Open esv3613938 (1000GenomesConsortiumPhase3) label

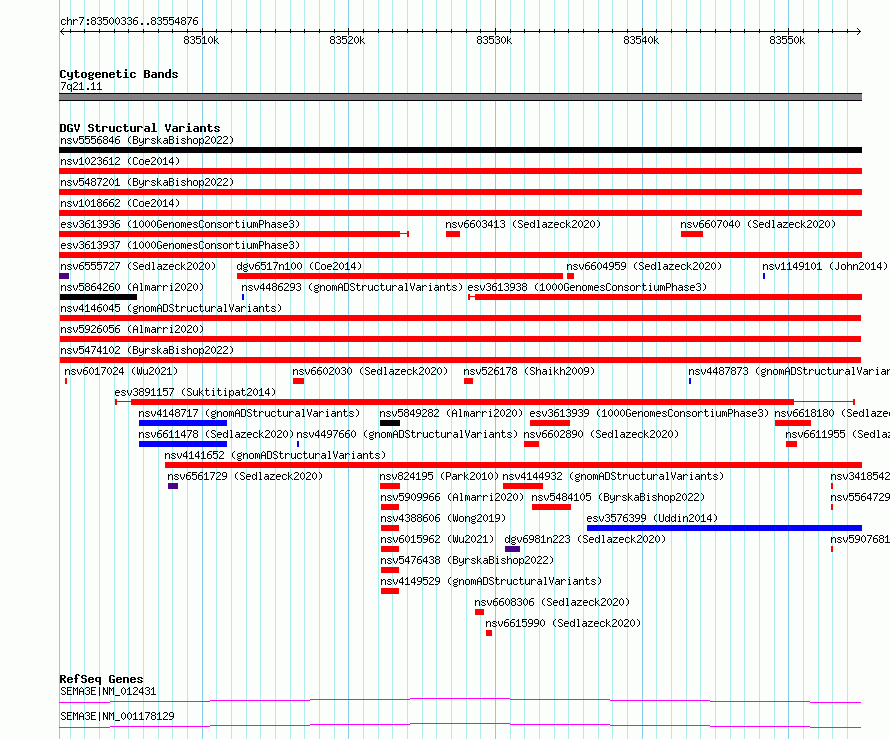point(587,287)
